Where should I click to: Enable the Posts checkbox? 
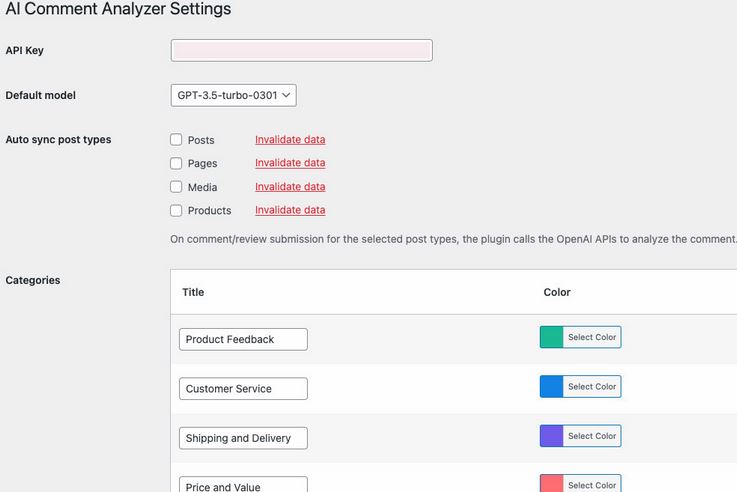point(176,140)
